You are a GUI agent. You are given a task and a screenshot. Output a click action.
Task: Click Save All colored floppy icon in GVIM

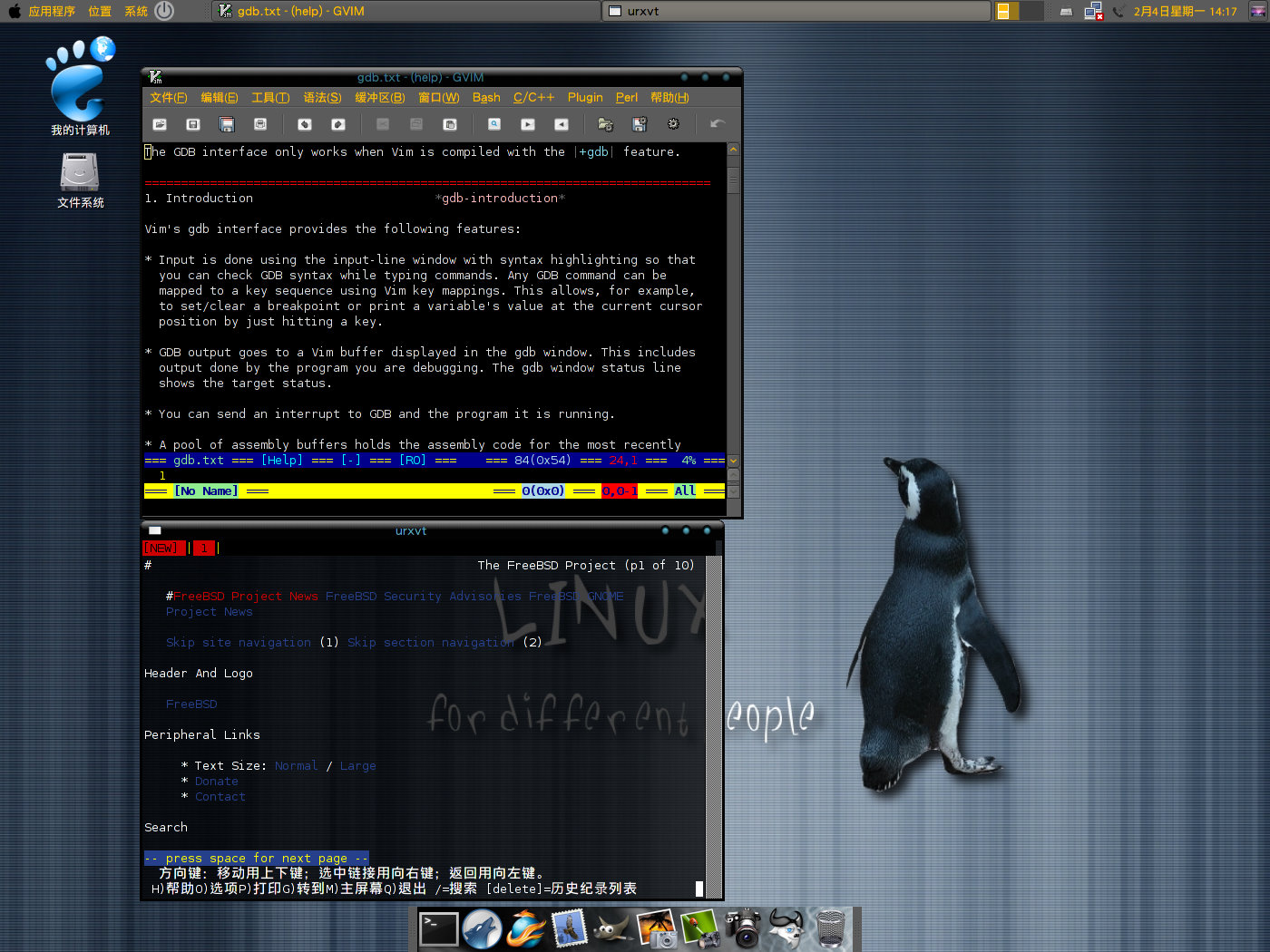(x=227, y=124)
